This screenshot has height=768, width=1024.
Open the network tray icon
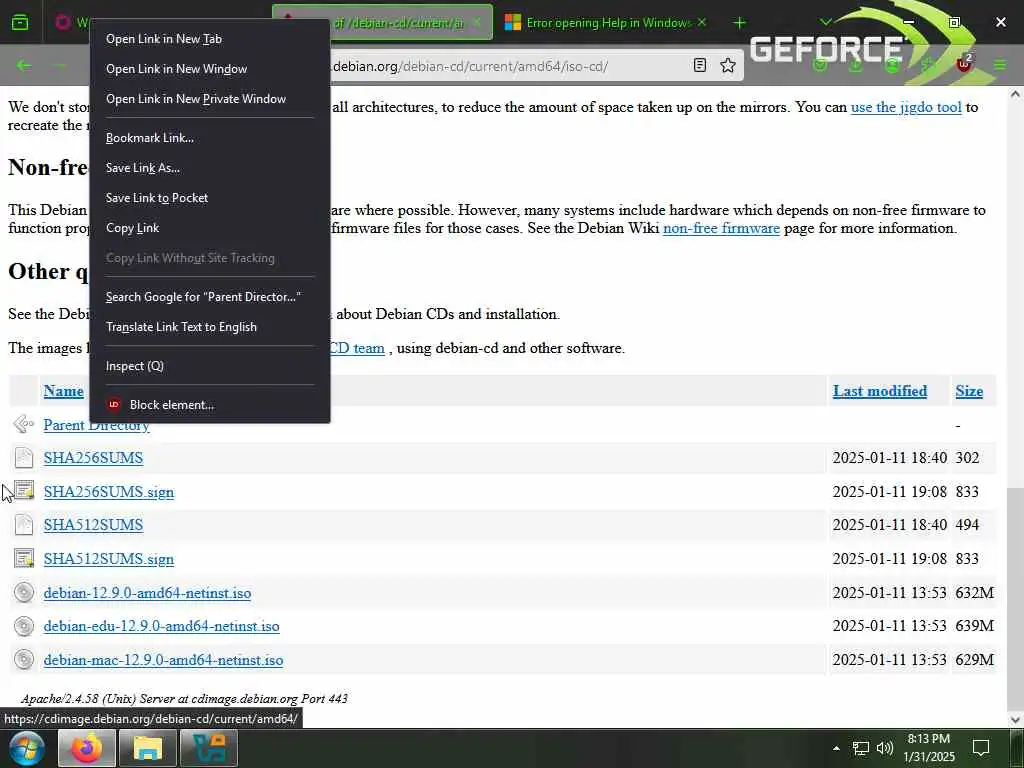tap(861, 748)
